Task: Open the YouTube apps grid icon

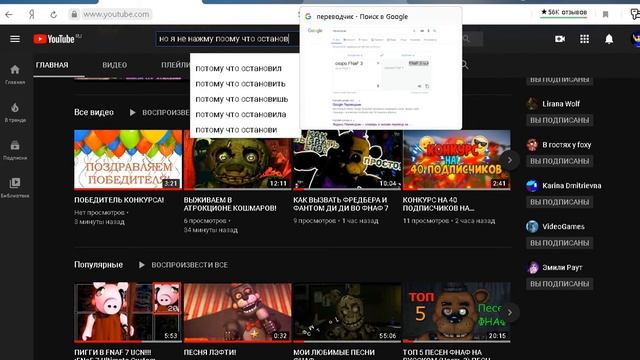Action: tap(584, 39)
